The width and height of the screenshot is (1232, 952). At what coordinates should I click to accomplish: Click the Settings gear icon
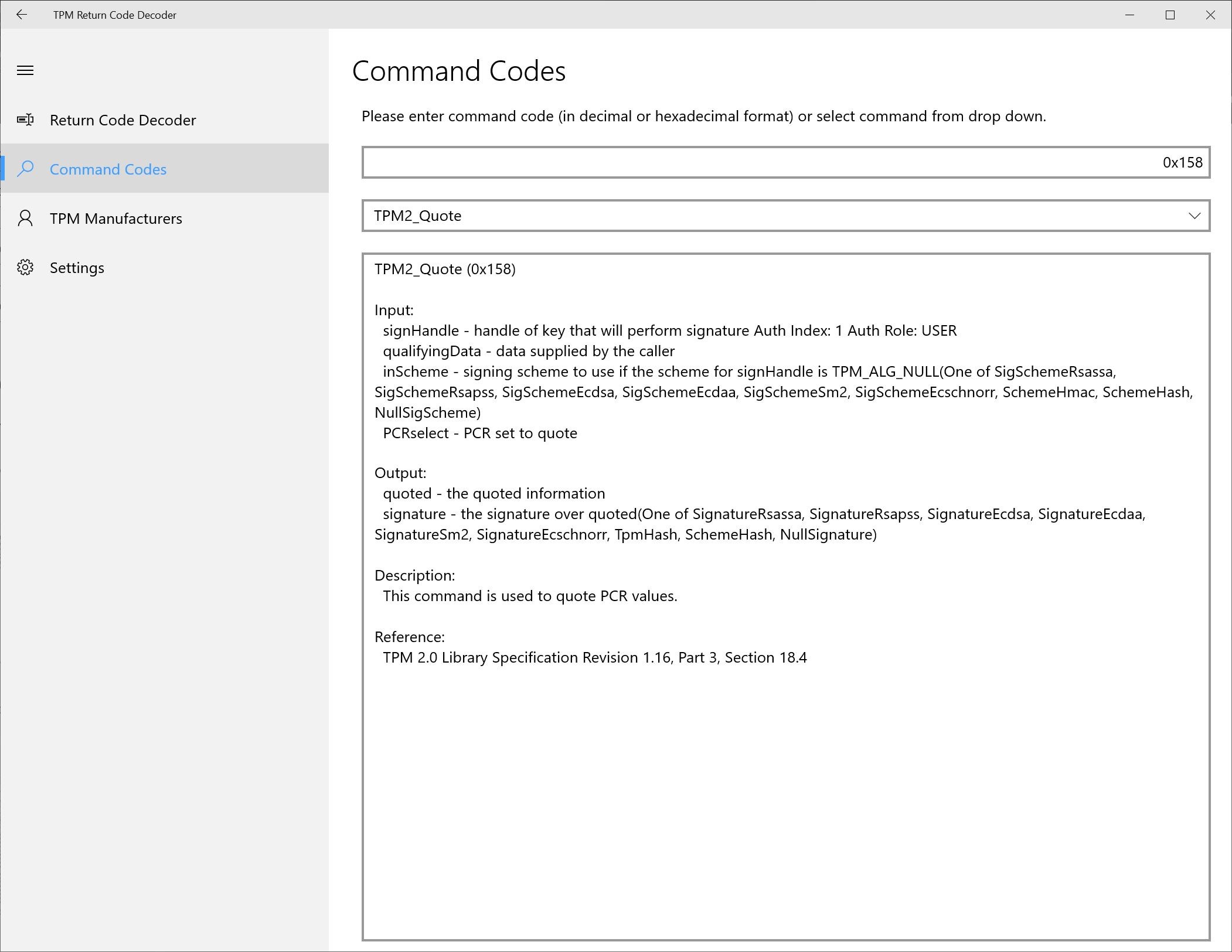pyautogui.click(x=25, y=268)
